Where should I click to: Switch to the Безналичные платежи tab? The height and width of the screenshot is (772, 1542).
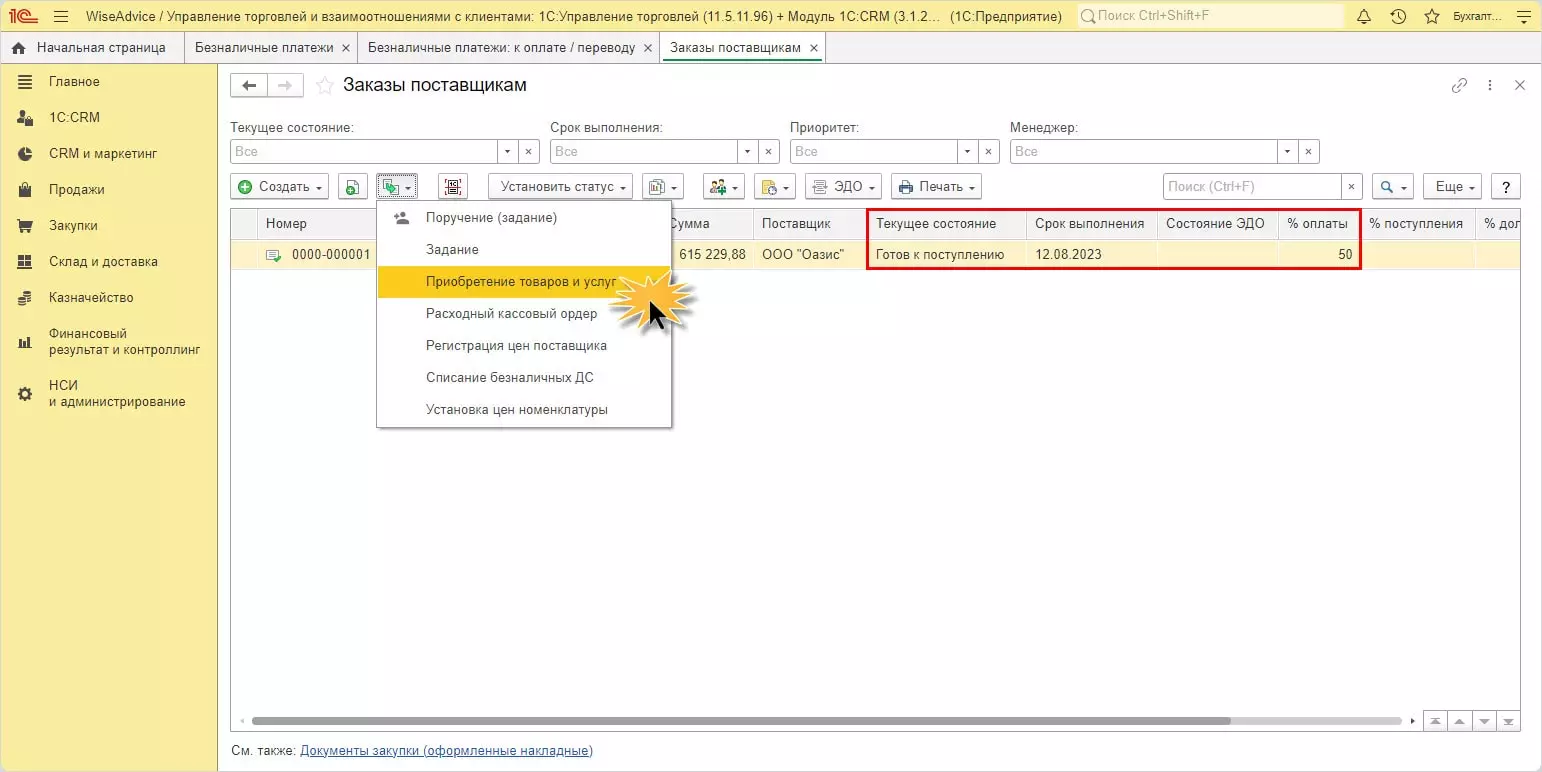263,48
